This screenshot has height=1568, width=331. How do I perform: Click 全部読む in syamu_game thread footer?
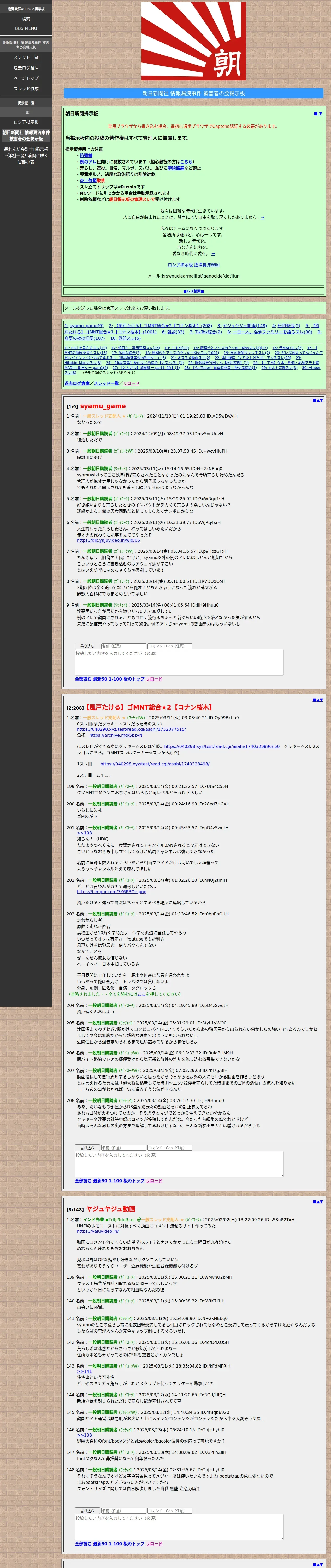click(x=83, y=679)
